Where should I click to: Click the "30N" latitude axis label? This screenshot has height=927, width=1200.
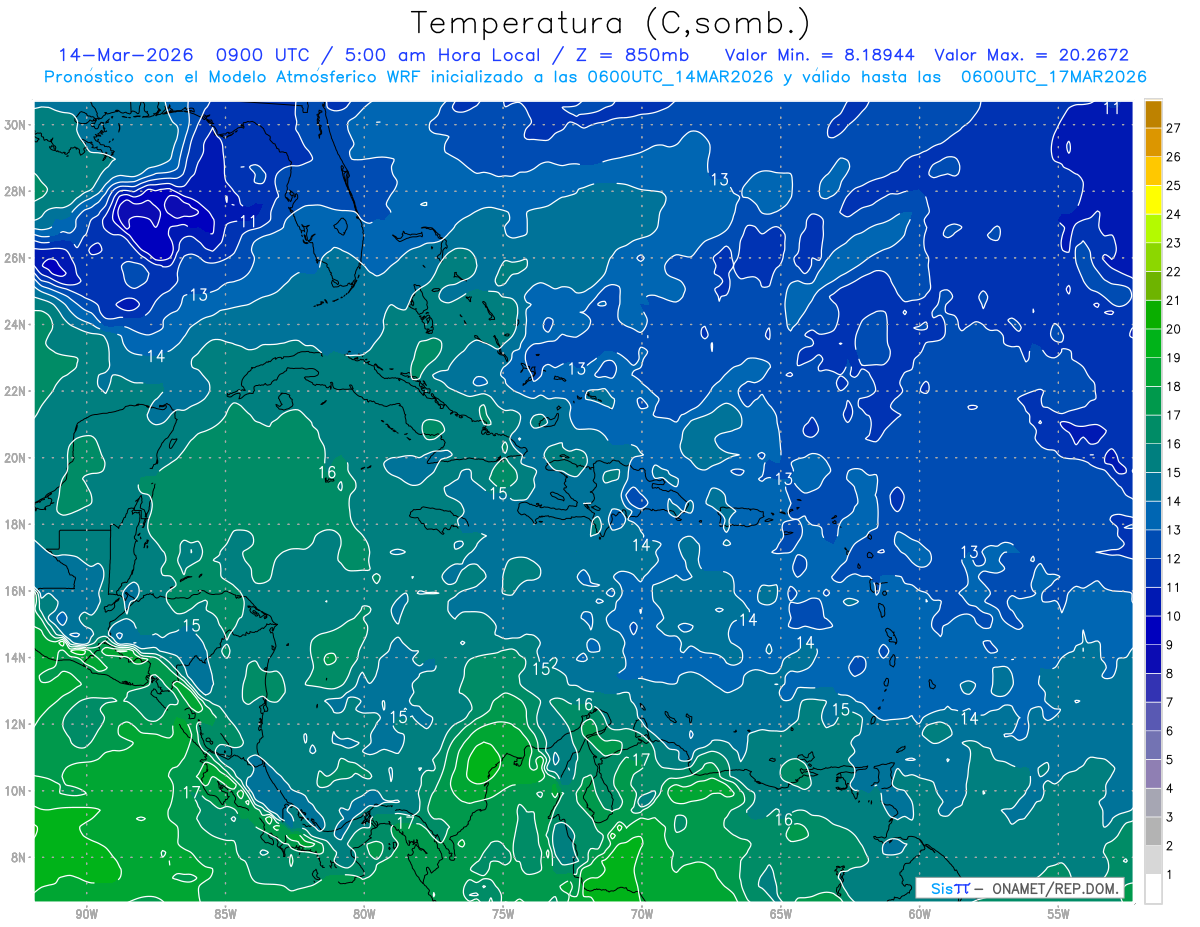pos(14,125)
